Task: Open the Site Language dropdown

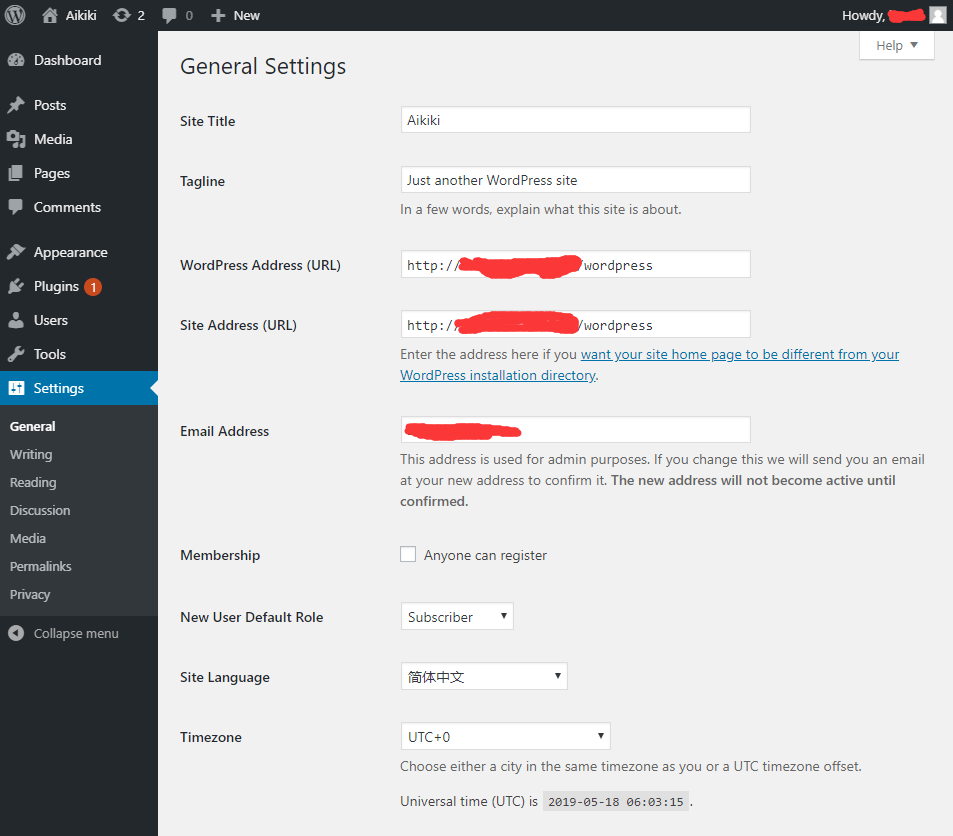Action: (484, 676)
